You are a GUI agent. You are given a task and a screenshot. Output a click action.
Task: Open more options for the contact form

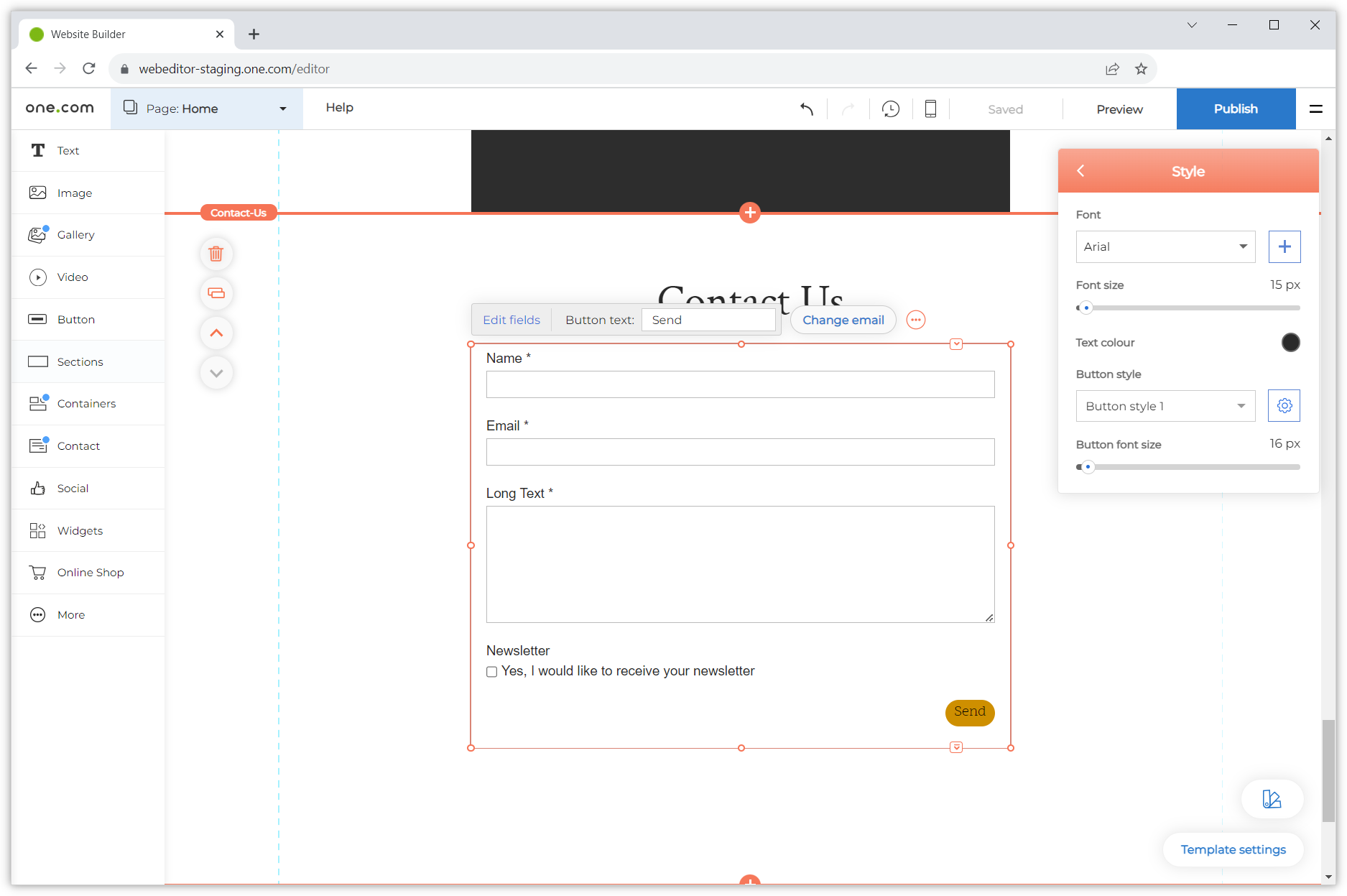[916, 320]
